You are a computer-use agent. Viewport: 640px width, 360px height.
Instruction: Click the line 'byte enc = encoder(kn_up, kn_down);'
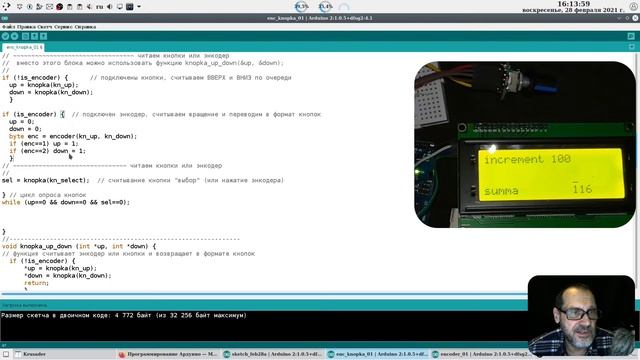click(73, 136)
